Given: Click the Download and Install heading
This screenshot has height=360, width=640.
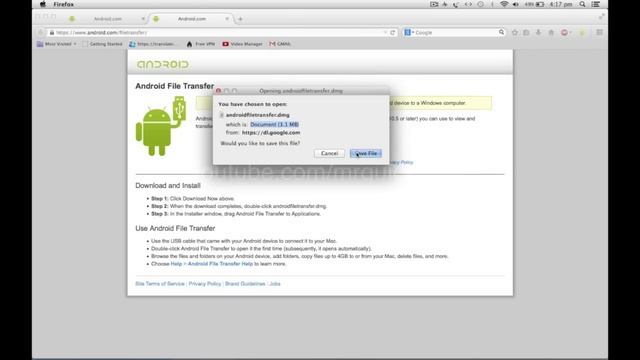Looking at the screenshot, I should pyautogui.click(x=168, y=185).
